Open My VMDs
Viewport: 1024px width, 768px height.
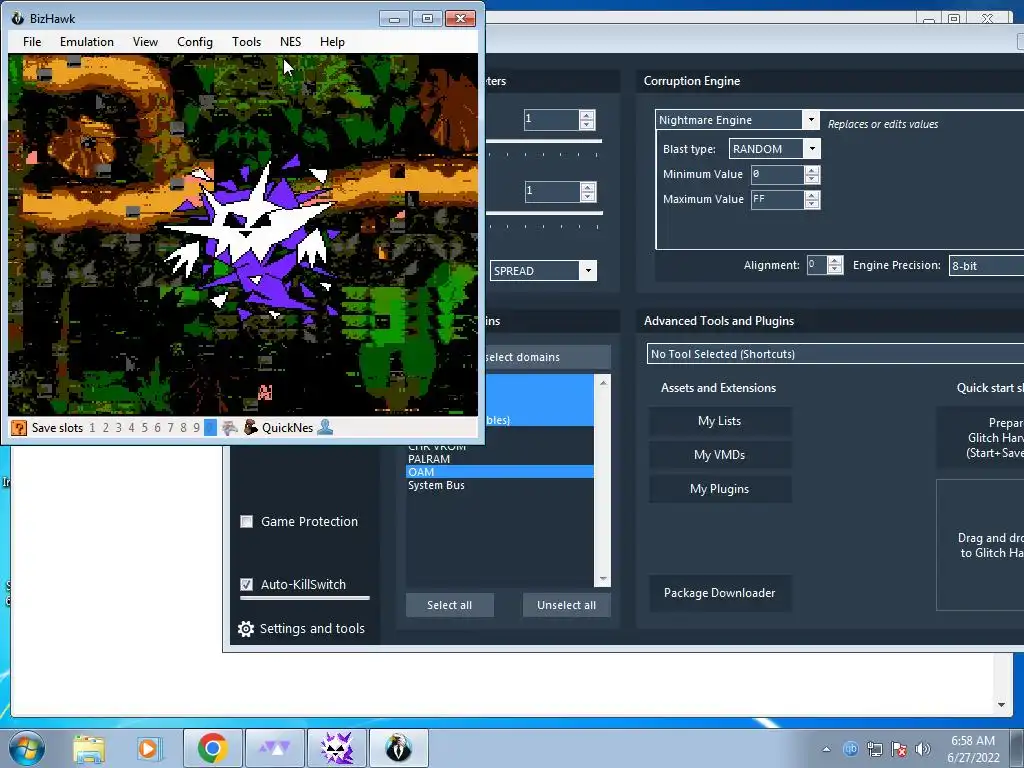[720, 455]
